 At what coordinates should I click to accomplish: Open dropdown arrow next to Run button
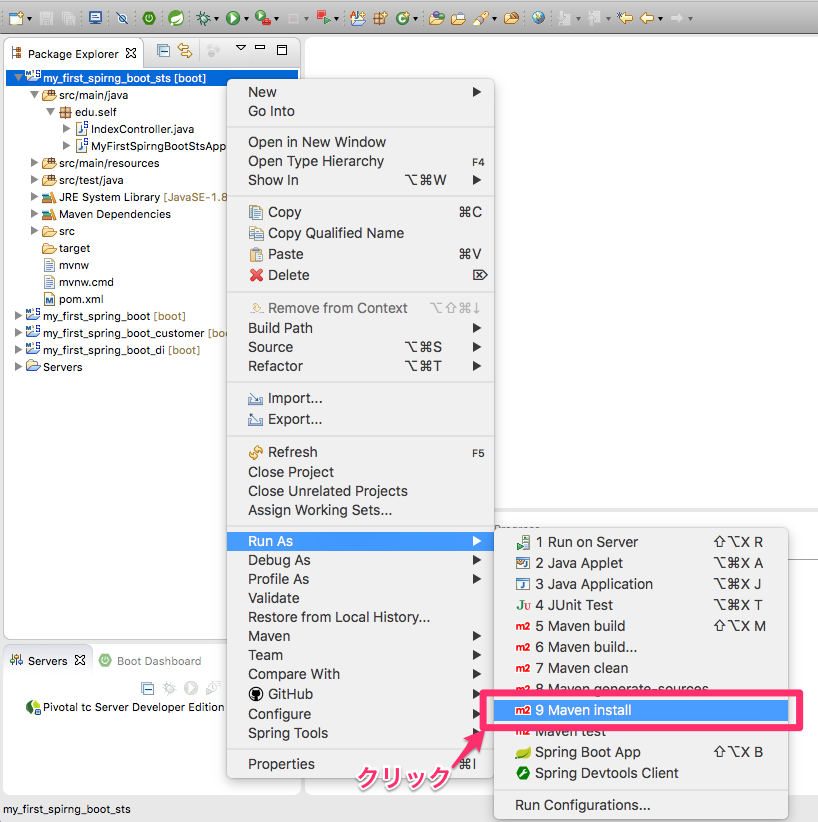(x=246, y=19)
